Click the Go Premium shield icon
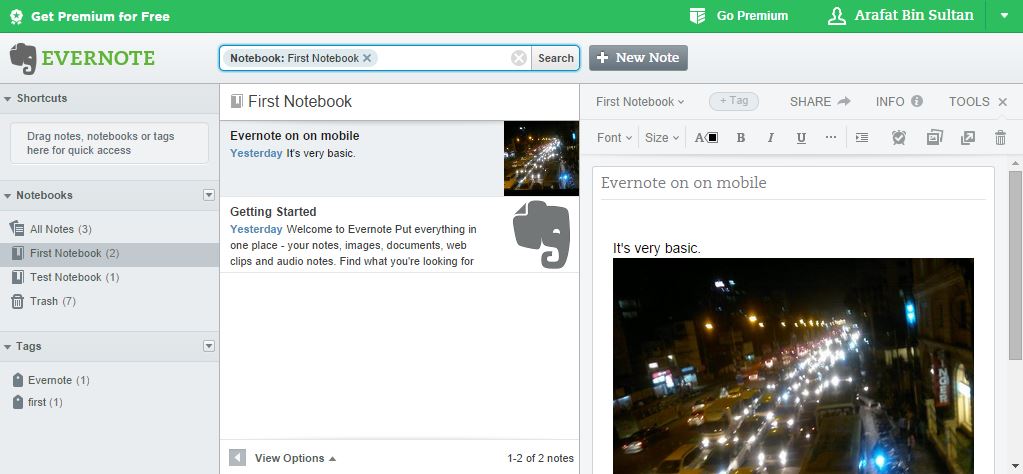1023x474 pixels. click(697, 16)
